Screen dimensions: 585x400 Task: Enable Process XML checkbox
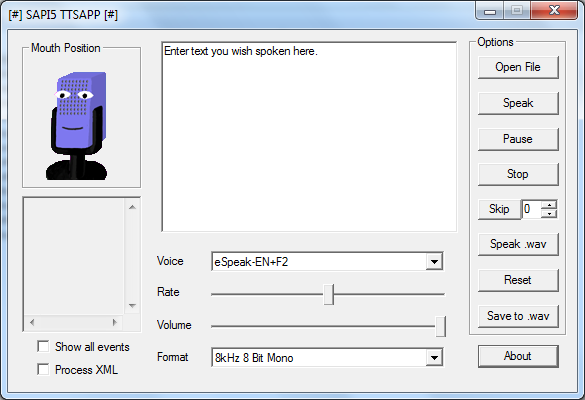click(43, 369)
